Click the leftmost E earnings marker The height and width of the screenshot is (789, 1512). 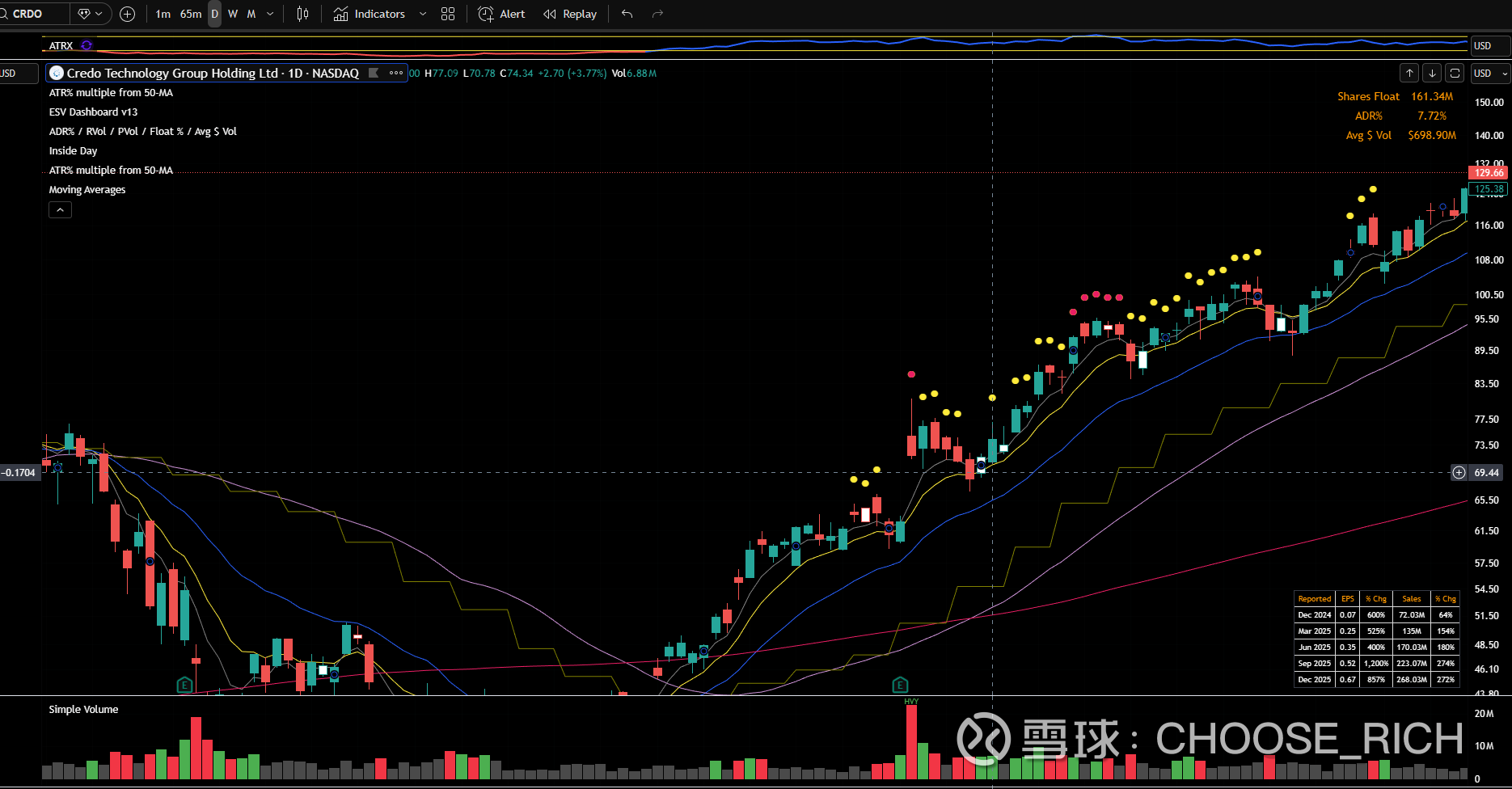tap(184, 685)
